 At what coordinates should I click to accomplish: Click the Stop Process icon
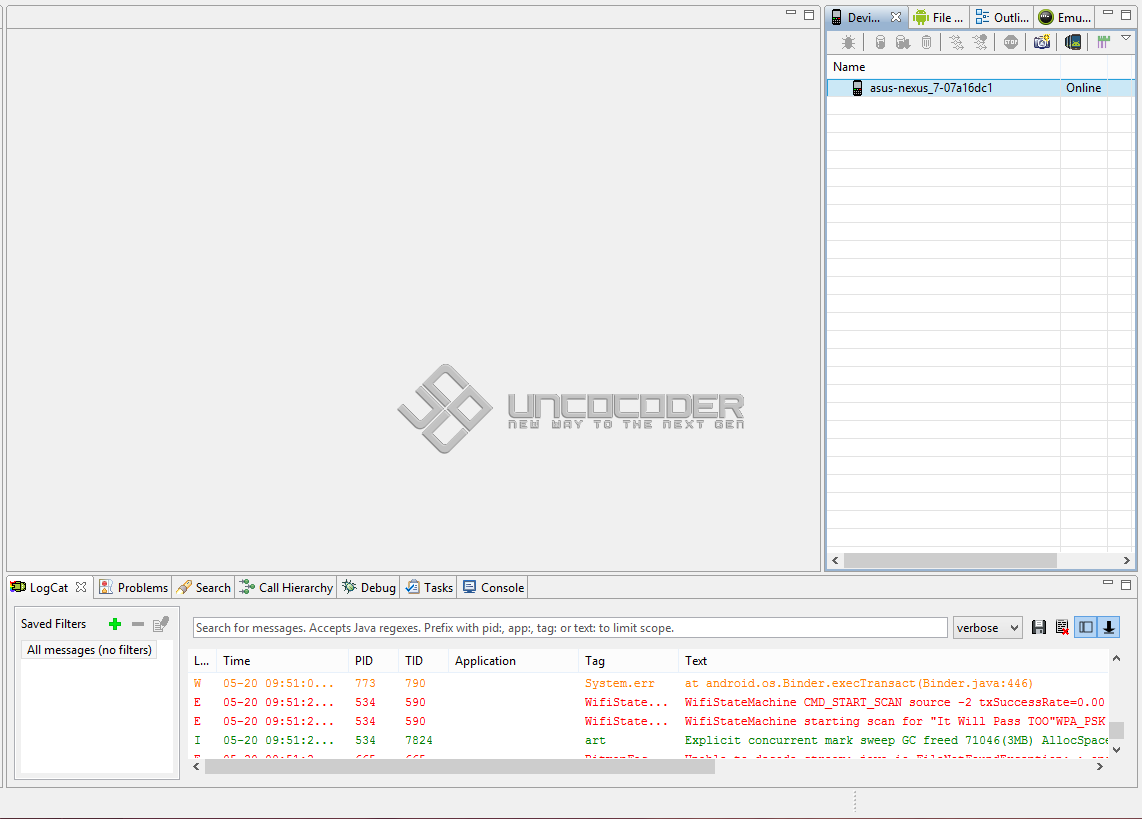[1011, 42]
